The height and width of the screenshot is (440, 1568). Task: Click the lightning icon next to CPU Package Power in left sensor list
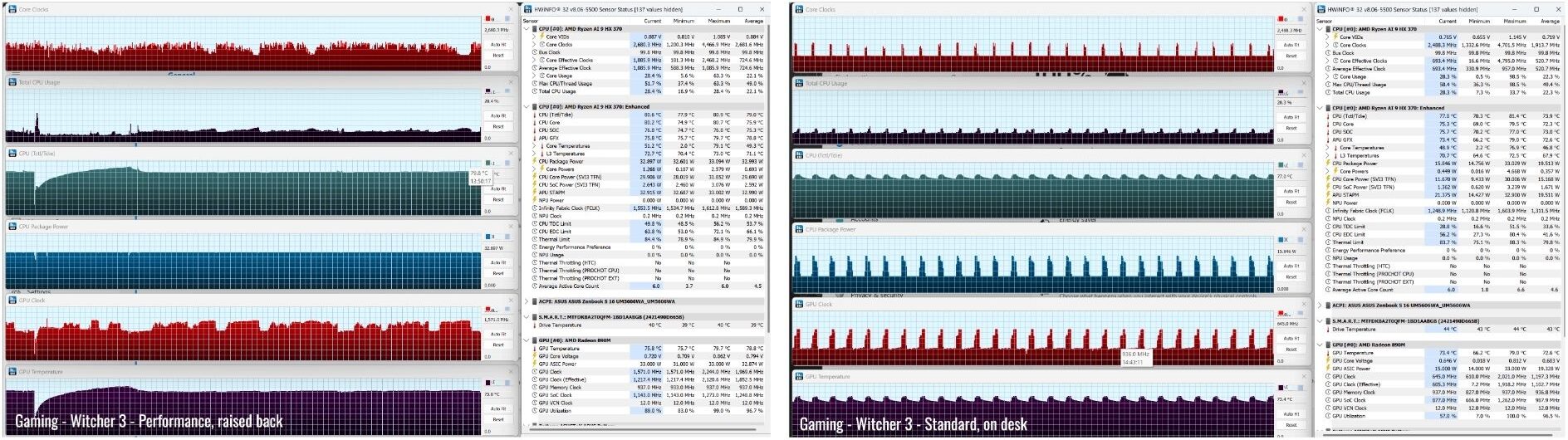pyautogui.click(x=534, y=161)
